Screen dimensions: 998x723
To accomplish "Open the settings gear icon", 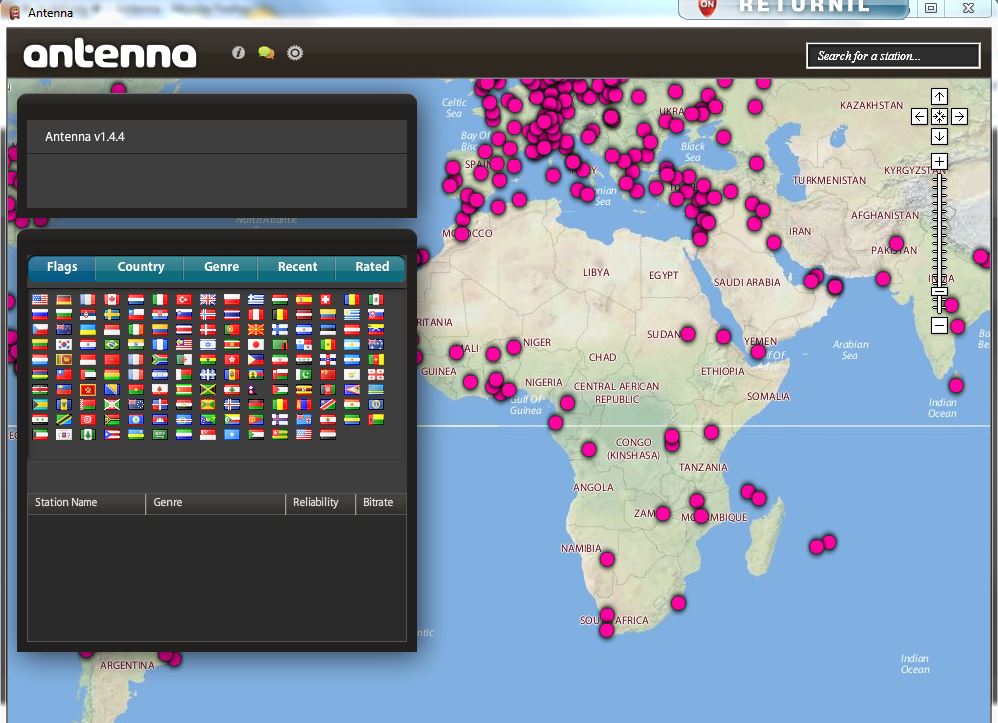I will (x=295, y=53).
